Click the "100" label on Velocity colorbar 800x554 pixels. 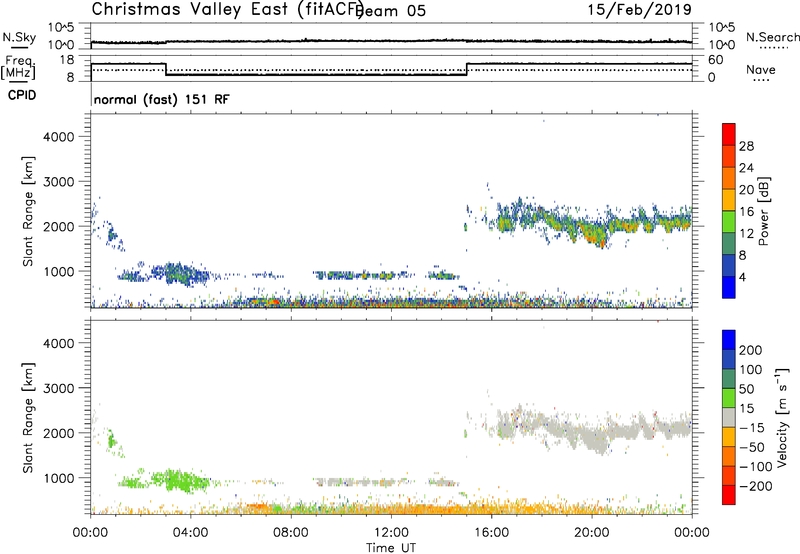pyautogui.click(x=751, y=369)
